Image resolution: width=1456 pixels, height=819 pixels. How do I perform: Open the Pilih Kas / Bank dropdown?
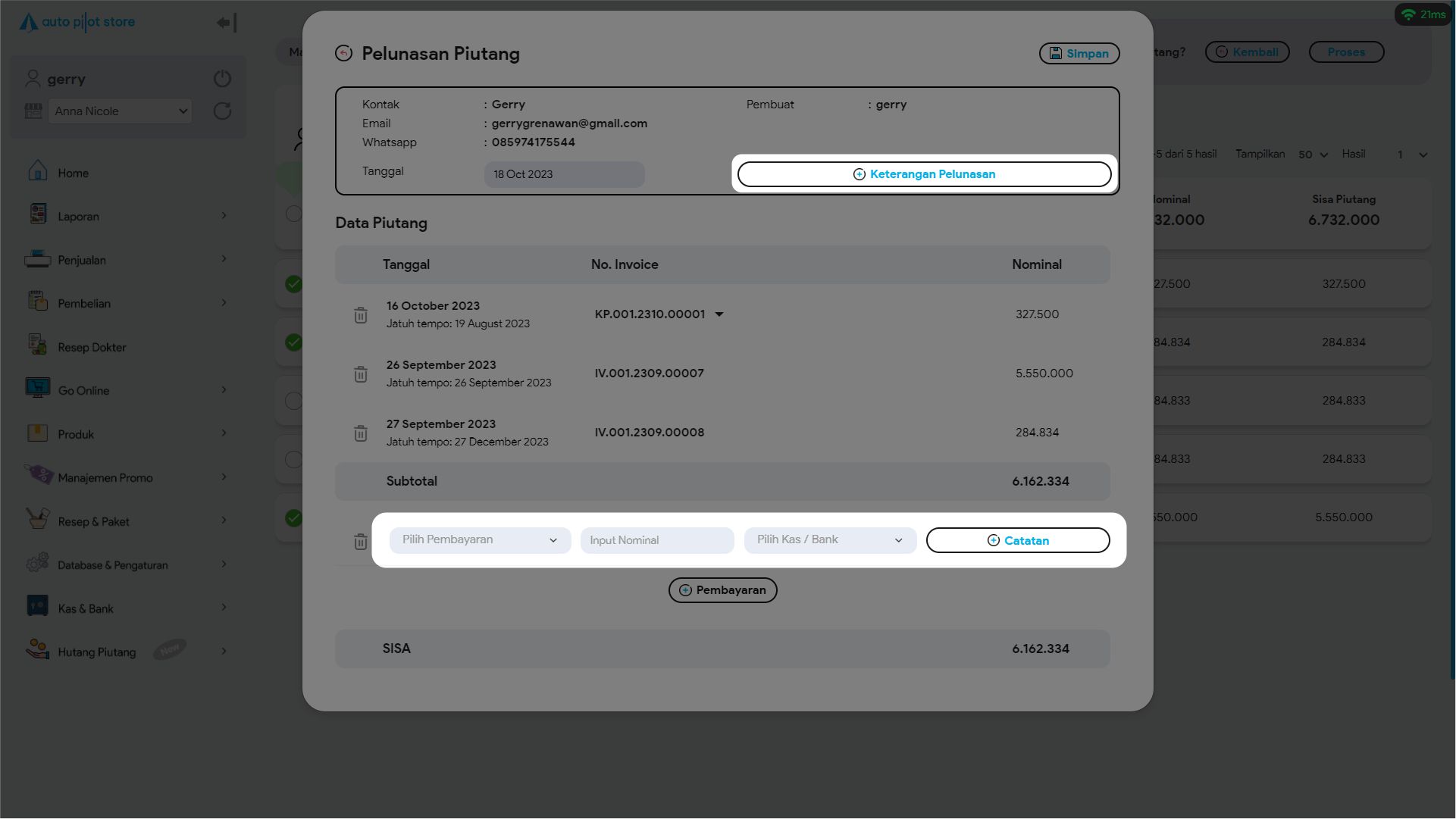[830, 540]
